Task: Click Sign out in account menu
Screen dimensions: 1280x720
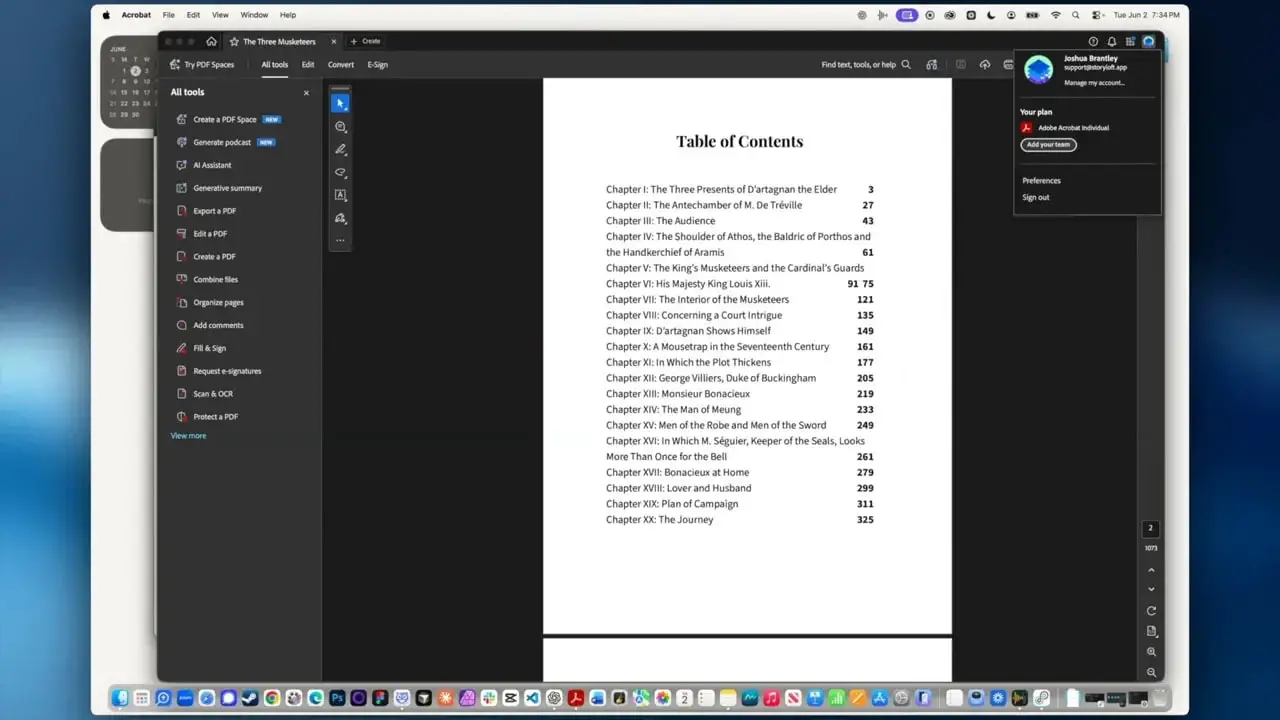Action: click(1035, 198)
